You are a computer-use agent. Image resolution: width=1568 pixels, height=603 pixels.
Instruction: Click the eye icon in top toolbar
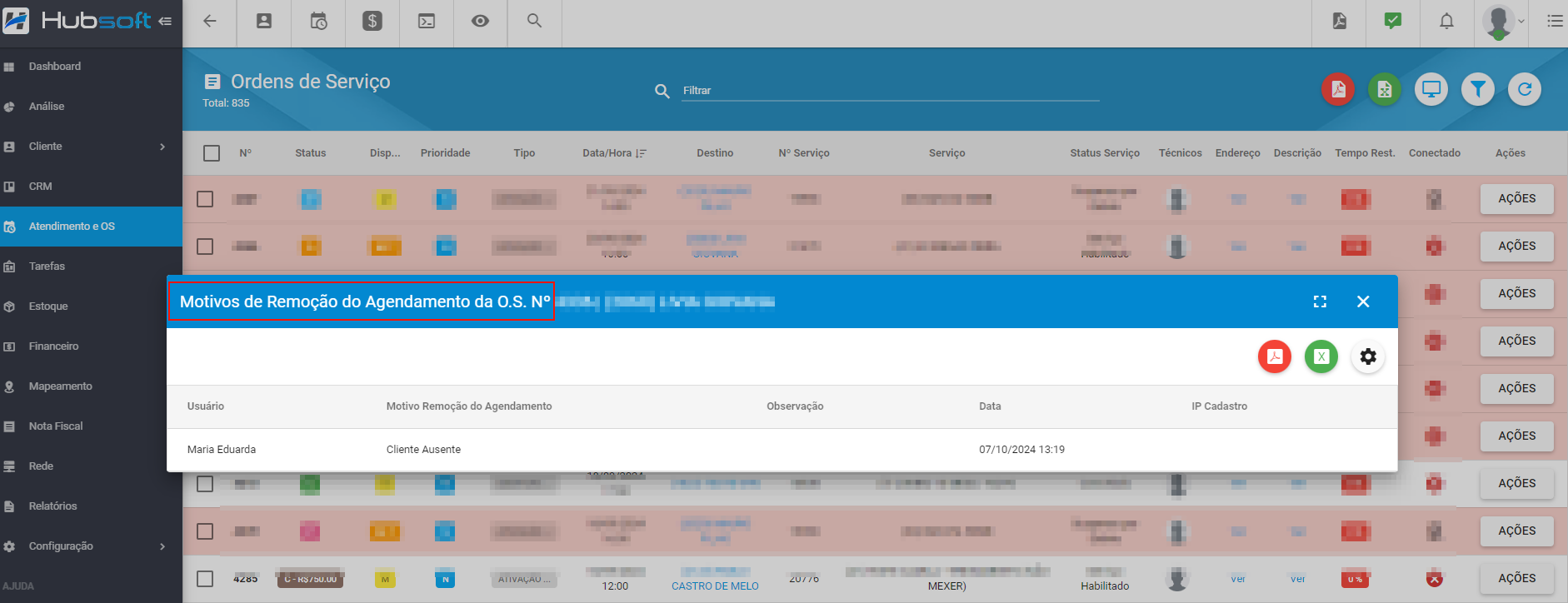[x=480, y=22]
